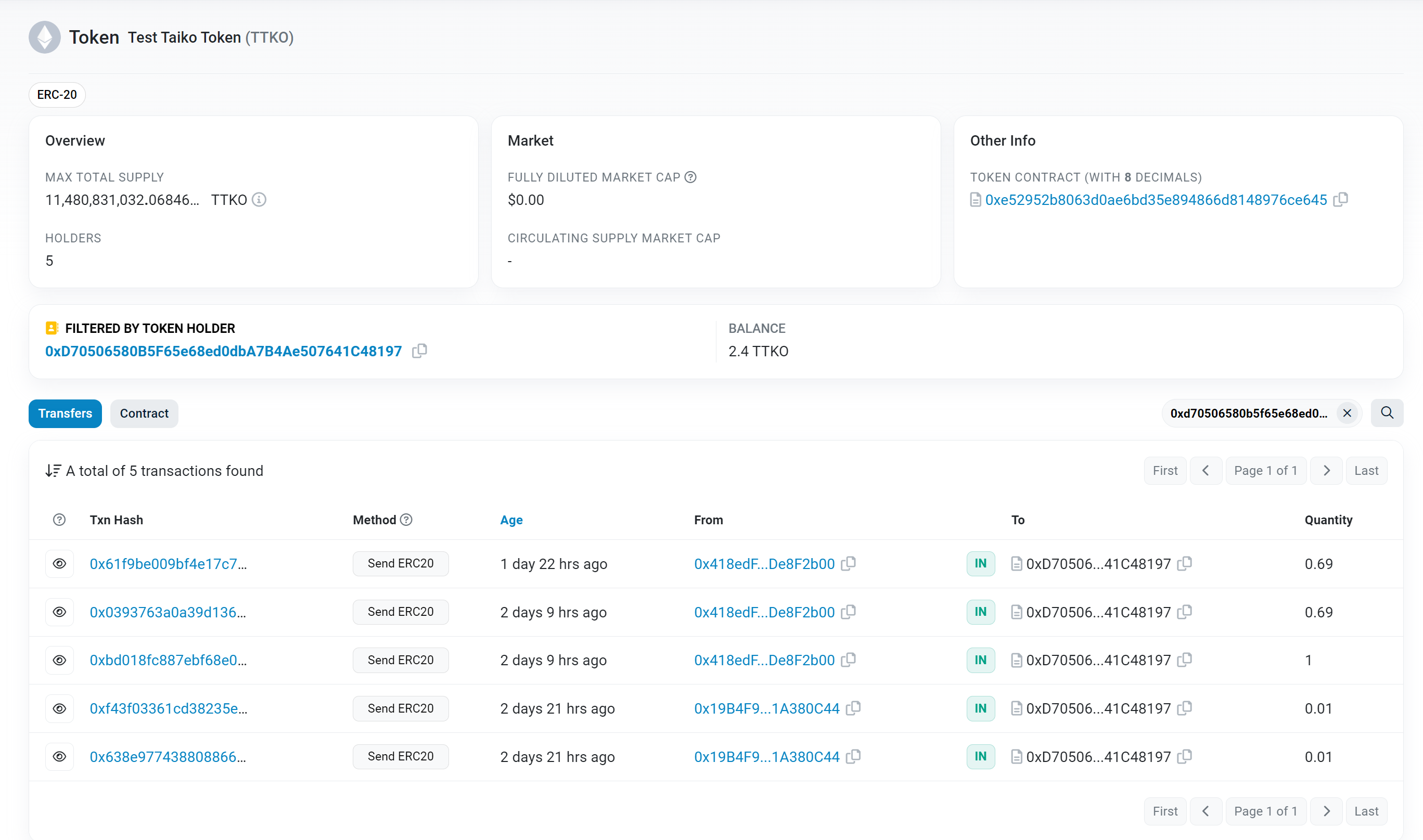Click the Ethereum token logo icon
This screenshot has width=1423, height=840.
(45, 37)
